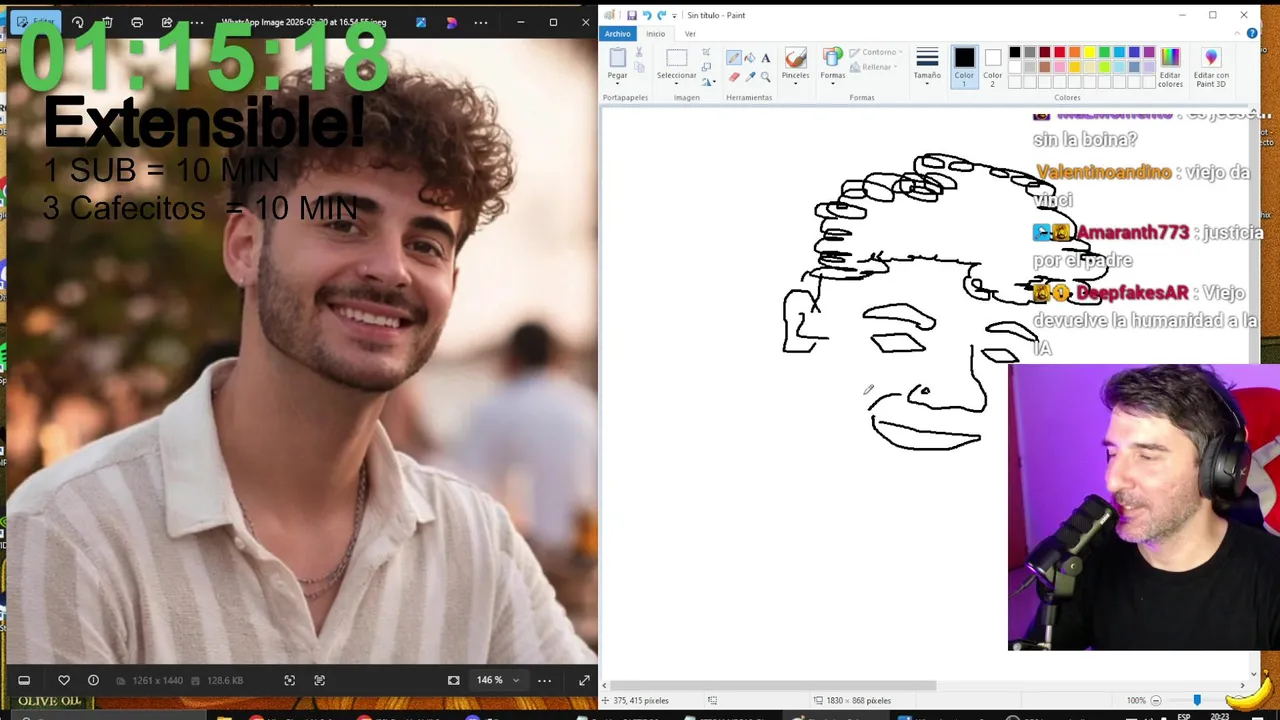Screen dimensions: 1280x720
Task: Click the 375, 415 píxeles cursor status
Action: [641, 700]
